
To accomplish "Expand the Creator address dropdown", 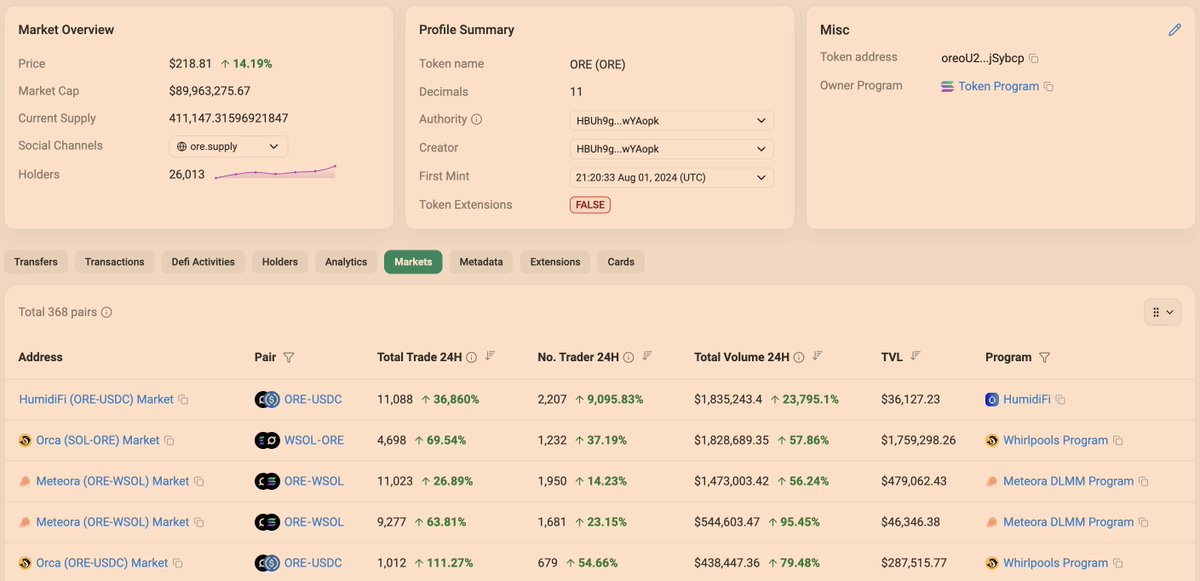I will tap(671, 149).
